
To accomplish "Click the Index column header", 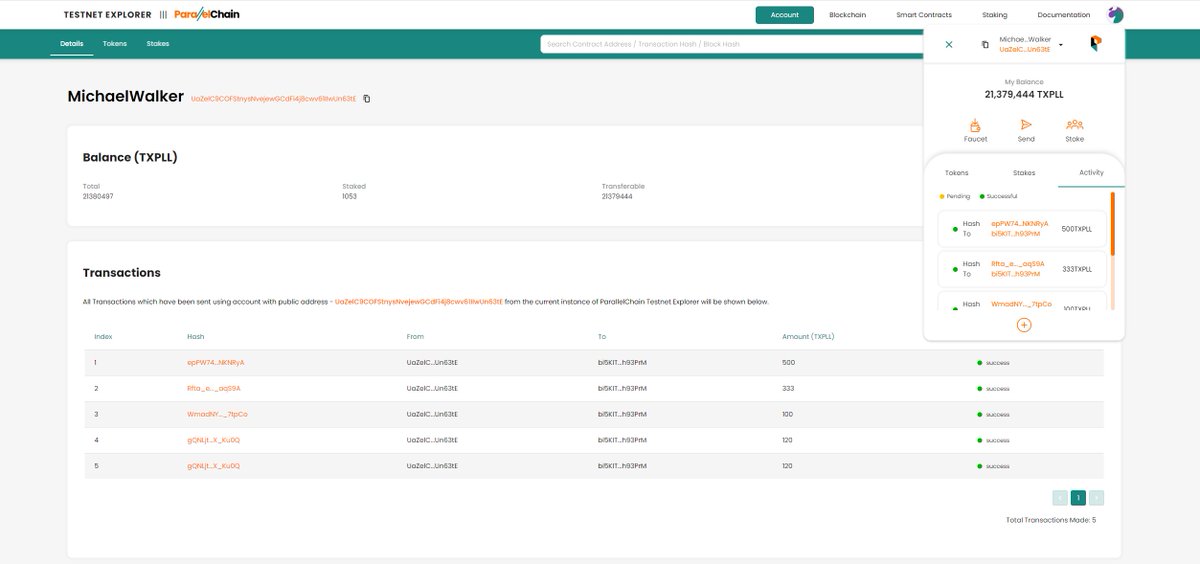I will (103, 337).
